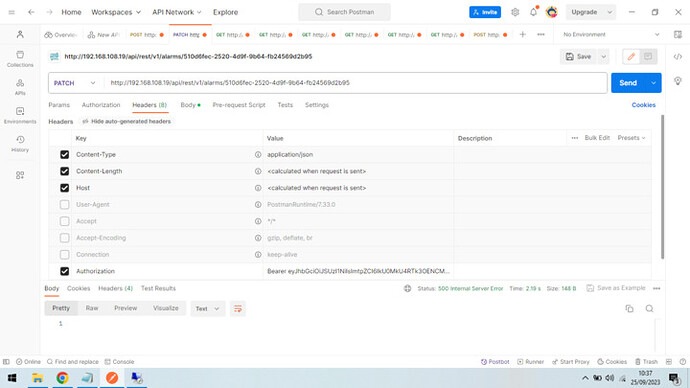Open the PATCH method dropdown

coord(74,83)
